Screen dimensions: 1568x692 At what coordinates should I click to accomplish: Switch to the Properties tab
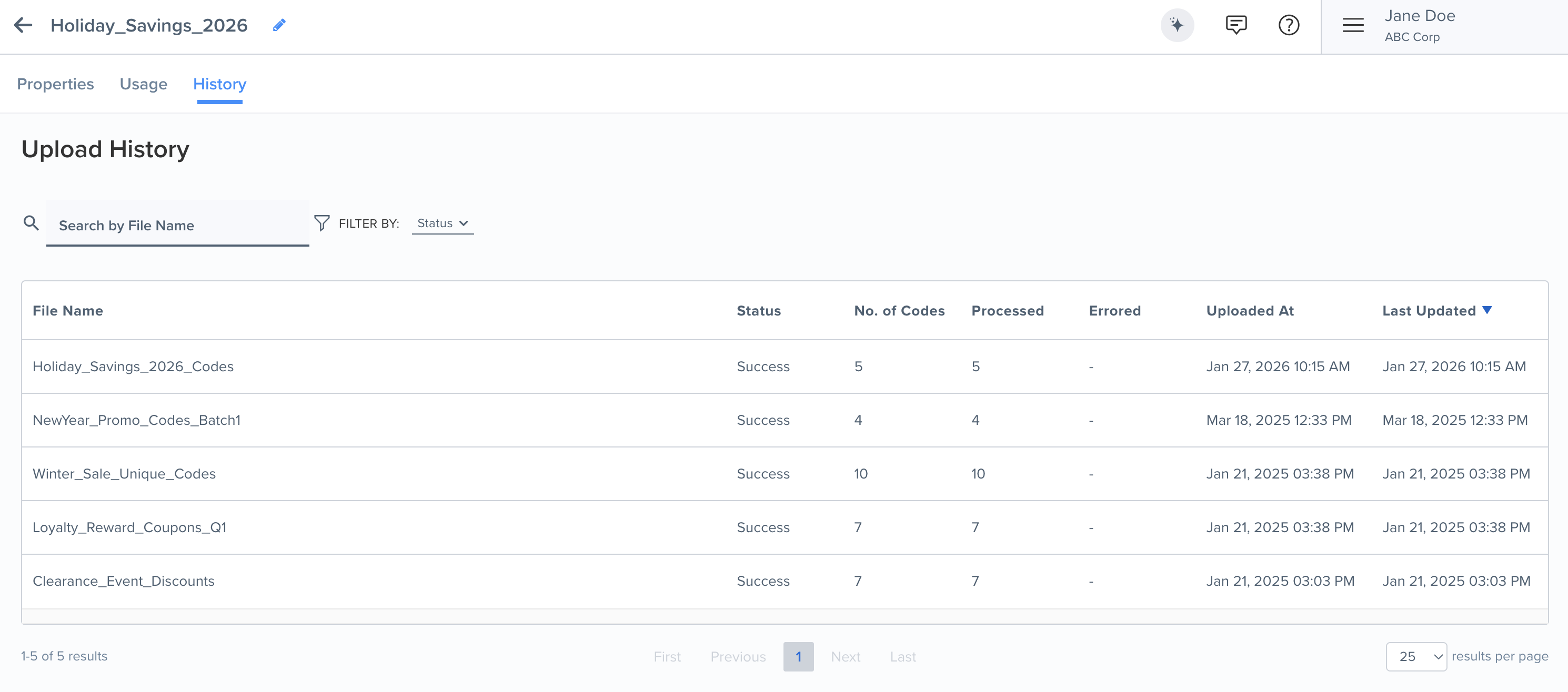pos(55,84)
